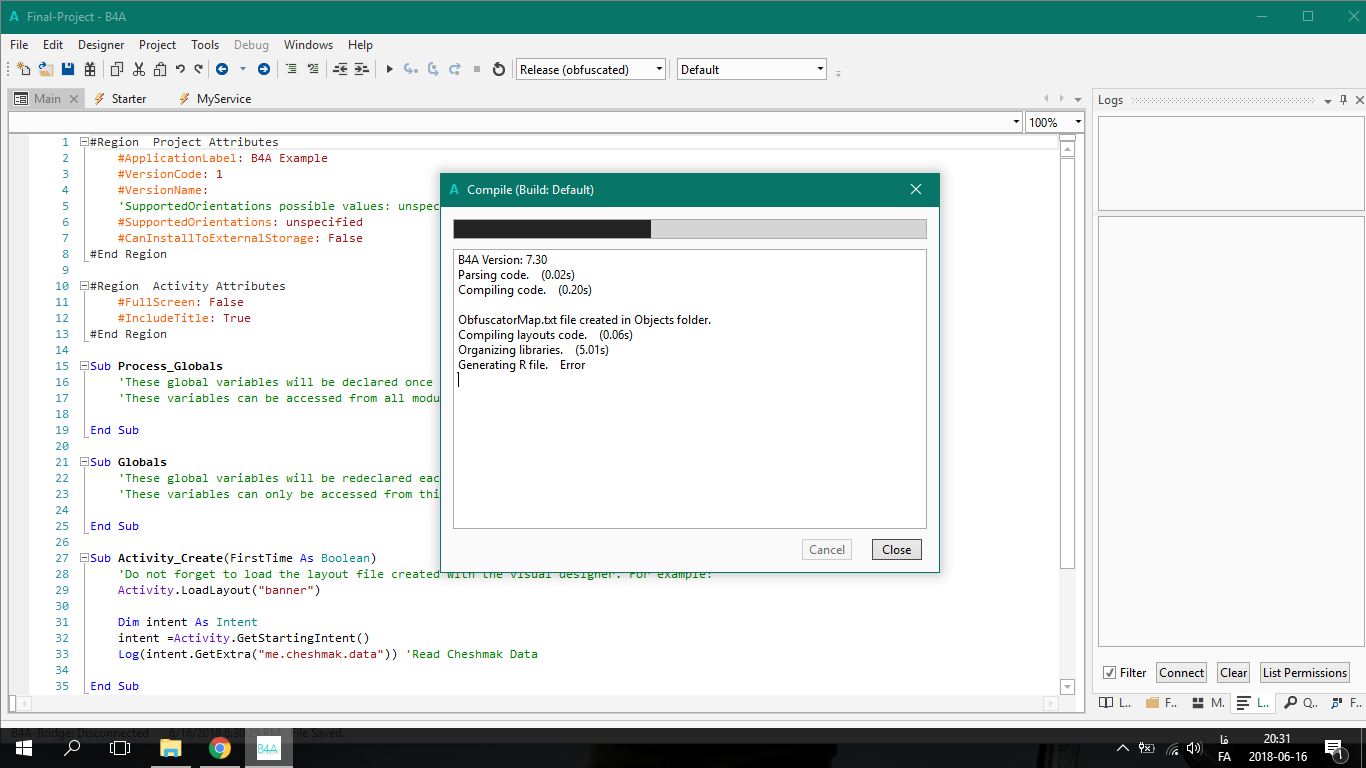Screen dimensions: 1366x768
Task: Open the 100% zoom level dropdown
Action: coord(1078,122)
